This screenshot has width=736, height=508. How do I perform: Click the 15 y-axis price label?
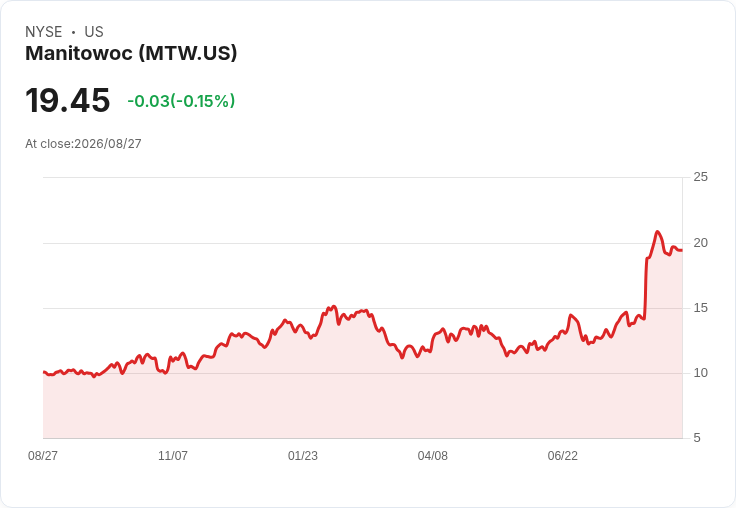[x=700, y=308]
